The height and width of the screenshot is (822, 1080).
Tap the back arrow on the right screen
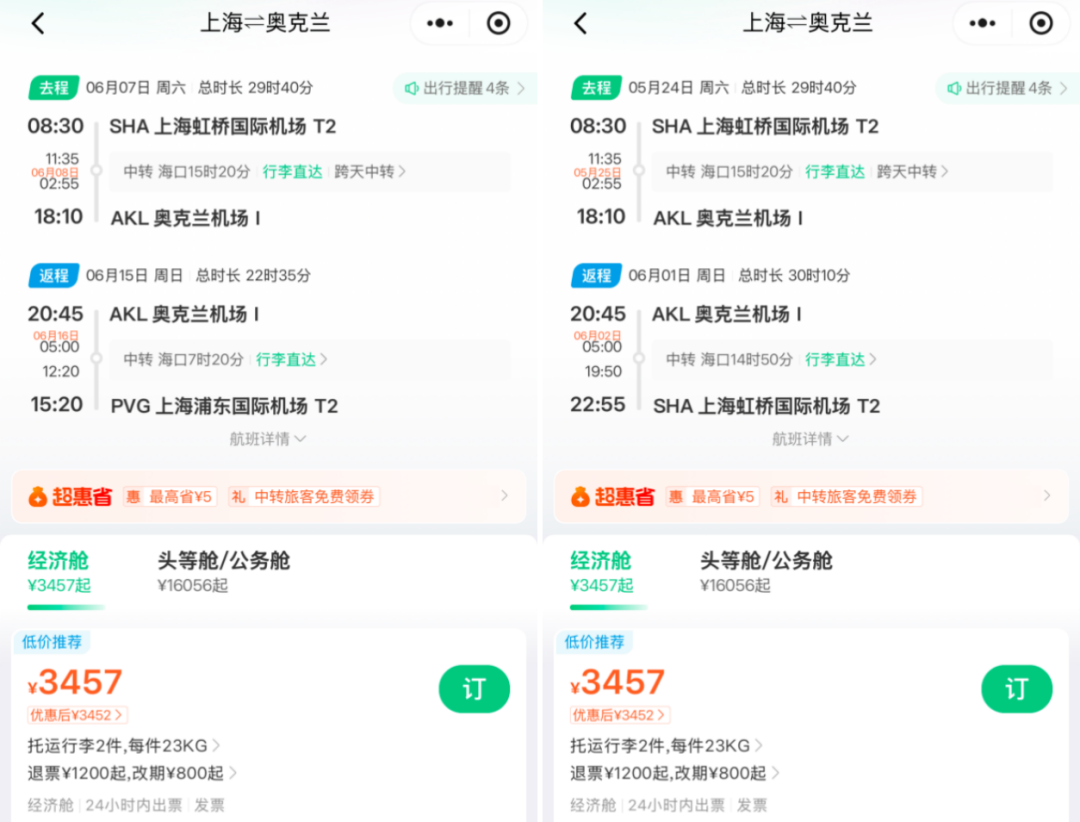click(580, 22)
